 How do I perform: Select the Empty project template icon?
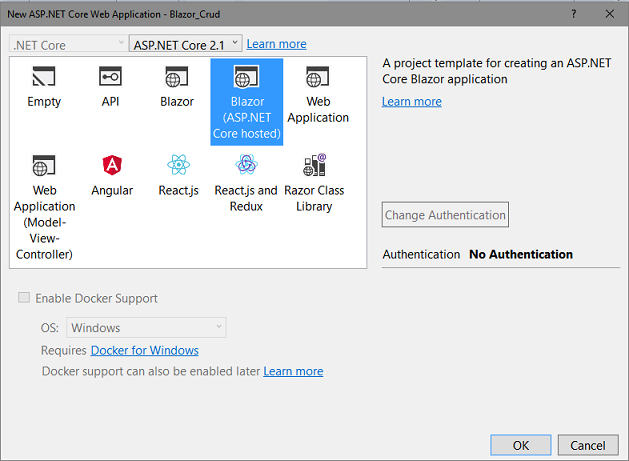point(44,76)
